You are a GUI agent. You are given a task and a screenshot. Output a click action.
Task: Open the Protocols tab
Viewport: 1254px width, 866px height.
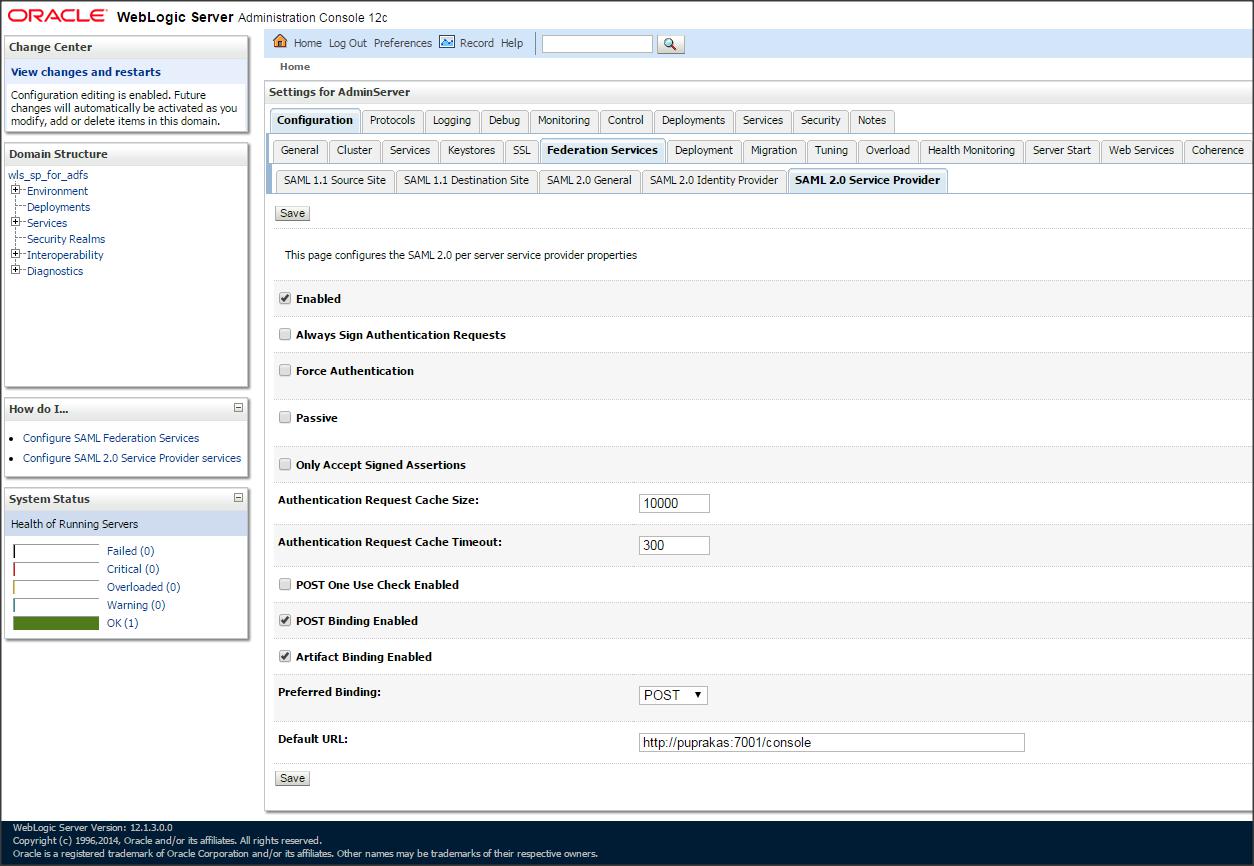[x=392, y=120]
